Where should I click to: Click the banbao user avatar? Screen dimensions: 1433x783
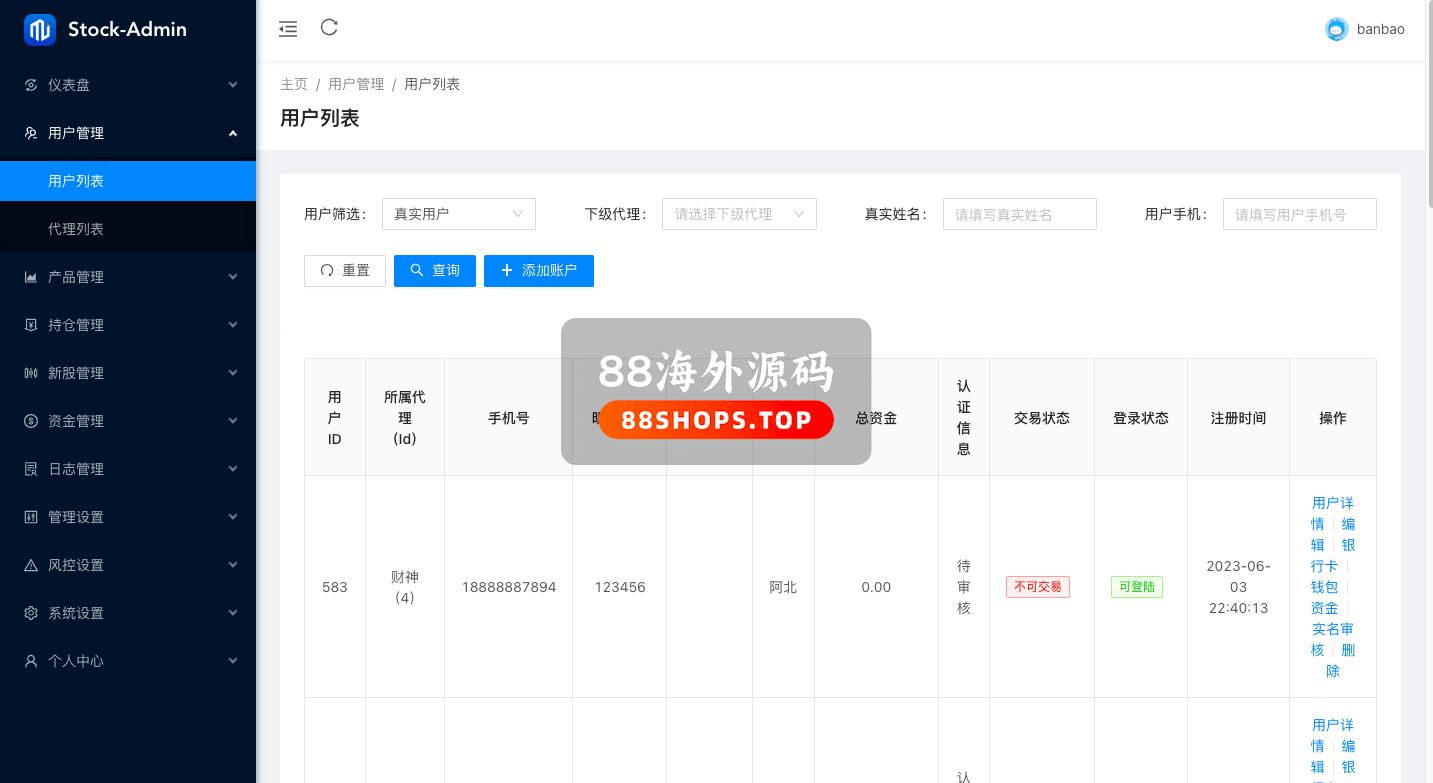click(1336, 30)
